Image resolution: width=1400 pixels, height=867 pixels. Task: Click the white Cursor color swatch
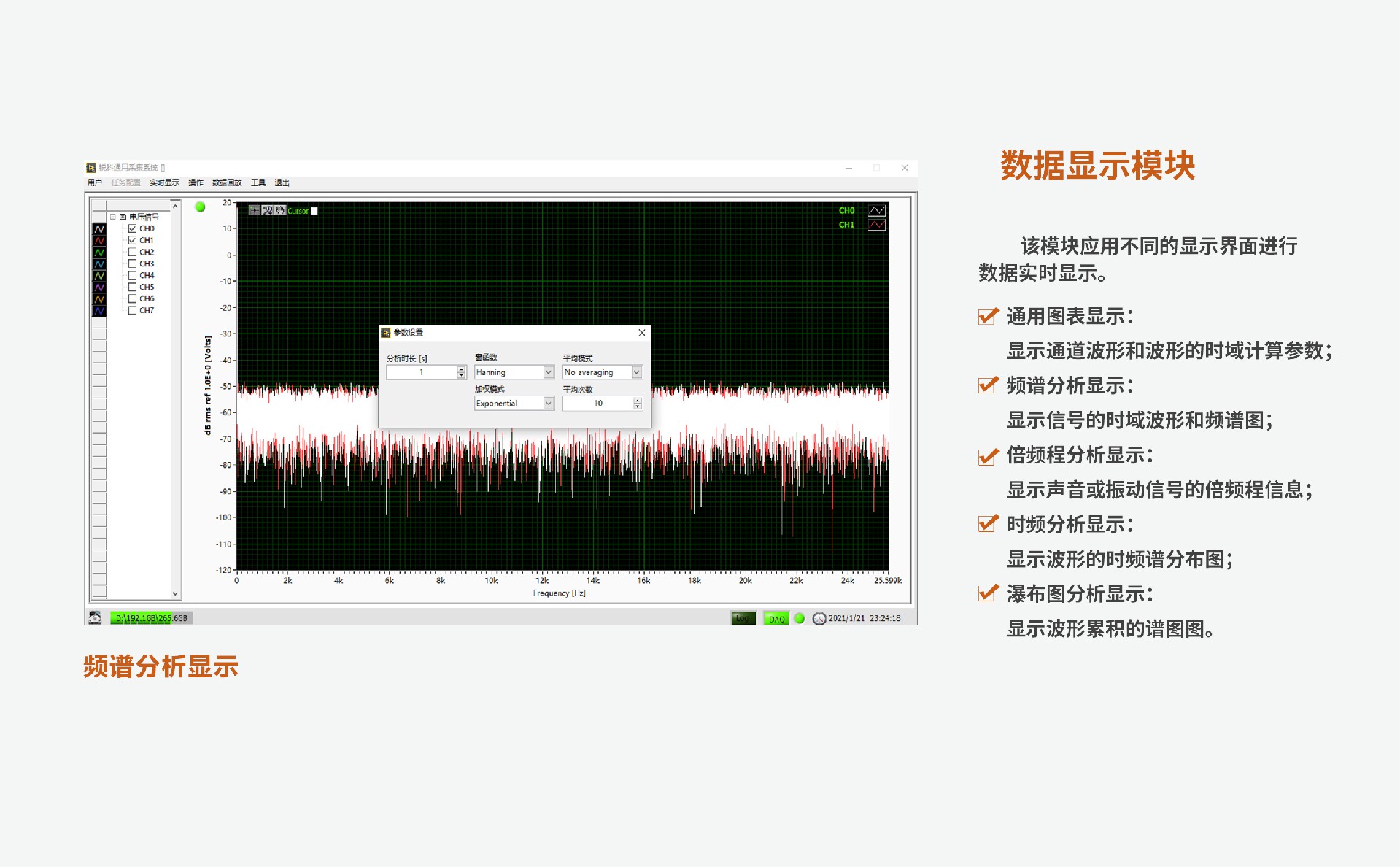(314, 211)
